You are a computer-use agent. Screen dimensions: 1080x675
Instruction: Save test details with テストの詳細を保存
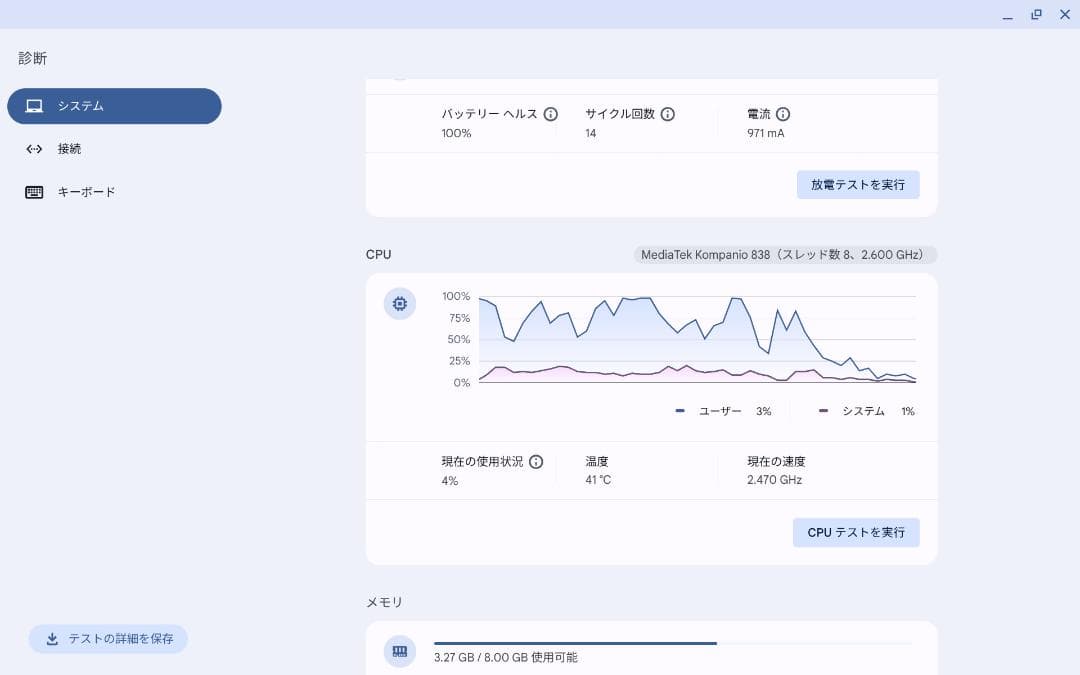108,639
